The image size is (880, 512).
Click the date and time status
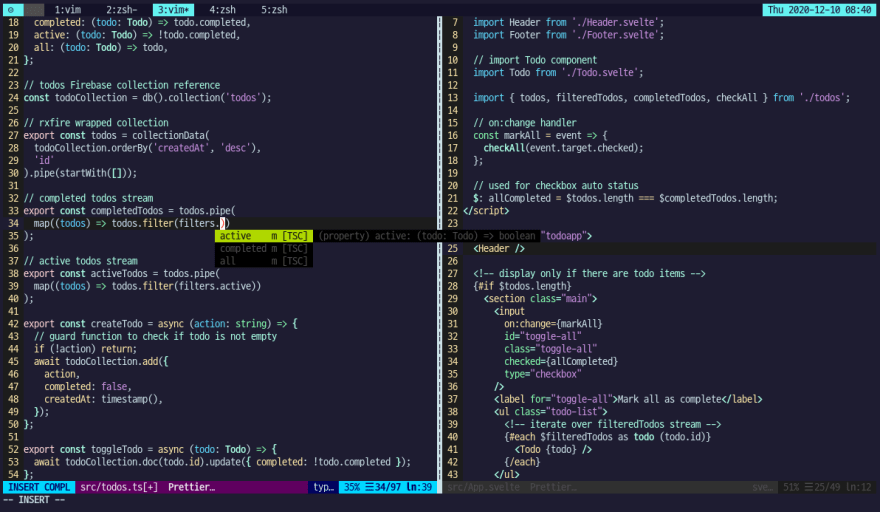click(x=819, y=10)
